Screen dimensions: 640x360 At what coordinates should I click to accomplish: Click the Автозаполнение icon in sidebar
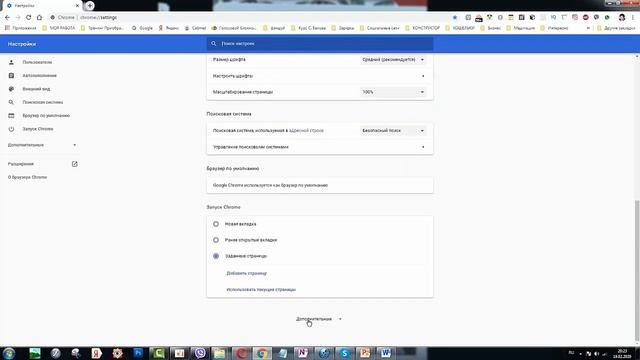coord(11,76)
